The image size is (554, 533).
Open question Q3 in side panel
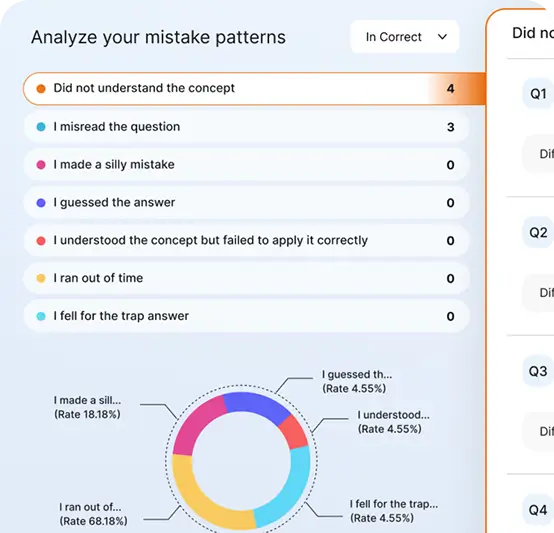pyautogui.click(x=538, y=371)
